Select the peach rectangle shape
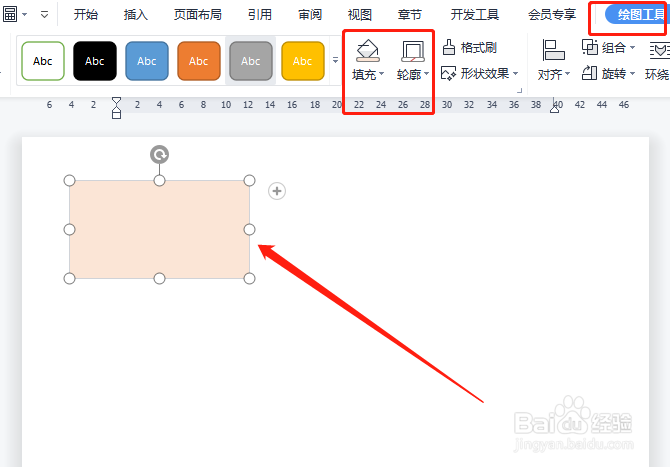 (159, 229)
